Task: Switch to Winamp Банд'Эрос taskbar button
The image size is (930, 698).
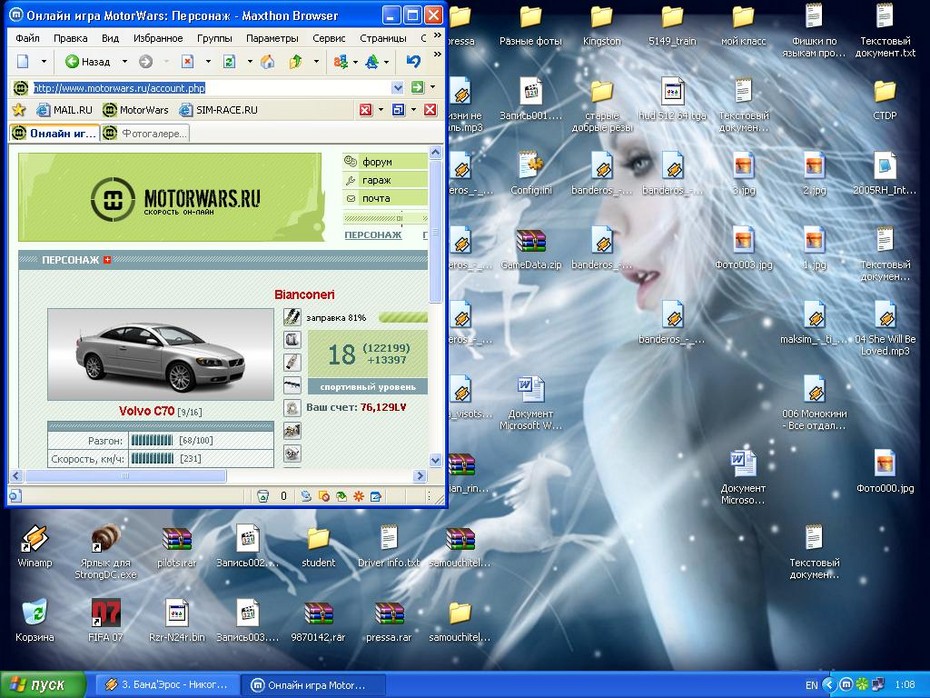Action: tap(166, 685)
